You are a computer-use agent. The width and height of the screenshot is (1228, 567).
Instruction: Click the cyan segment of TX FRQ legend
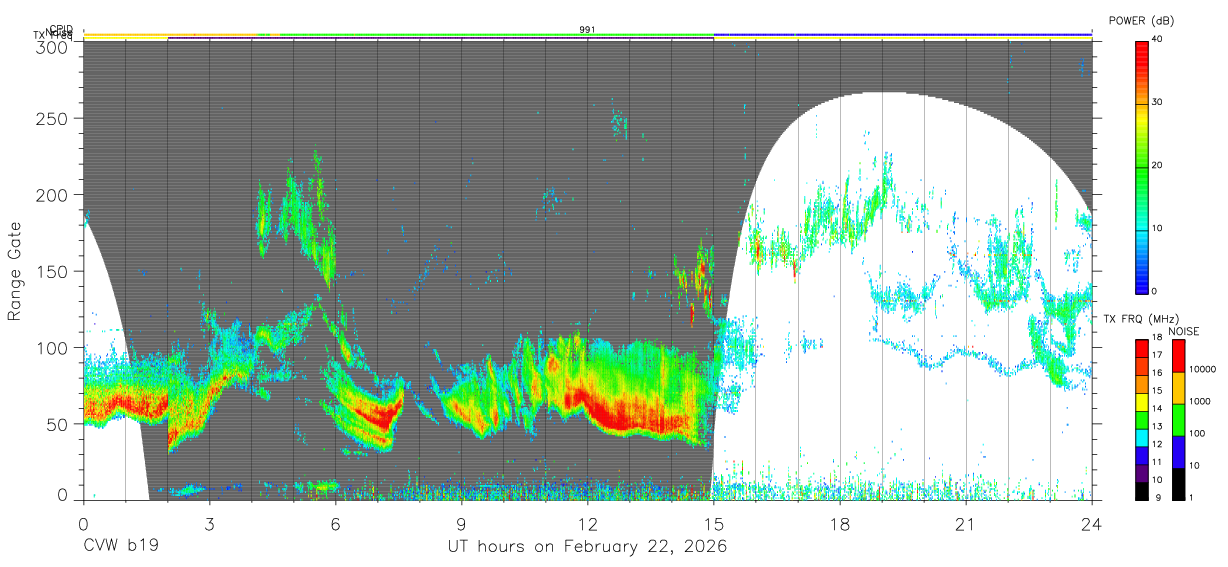1141,436
